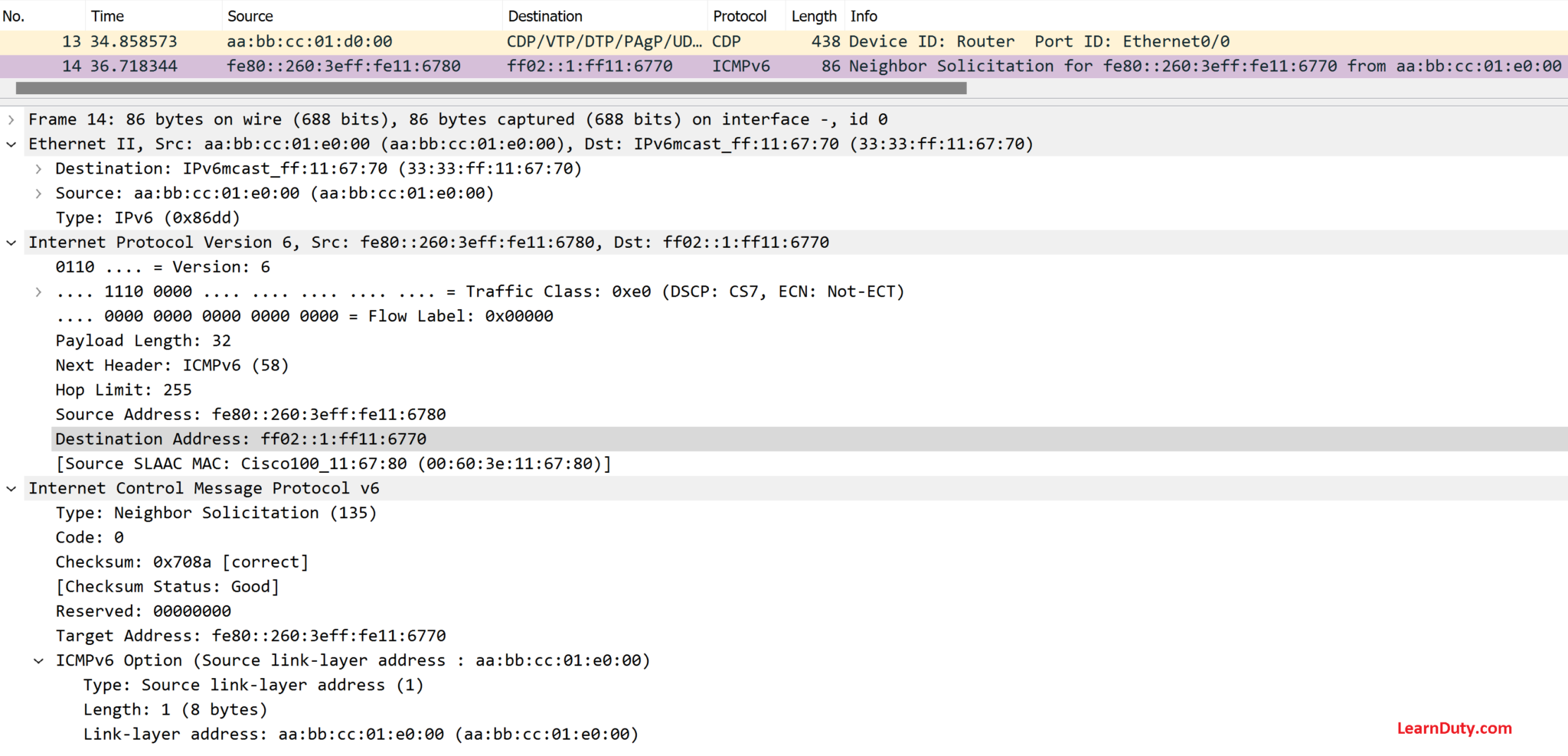The image size is (1568, 756).
Task: Select the Target Address field
Action: 250,635
